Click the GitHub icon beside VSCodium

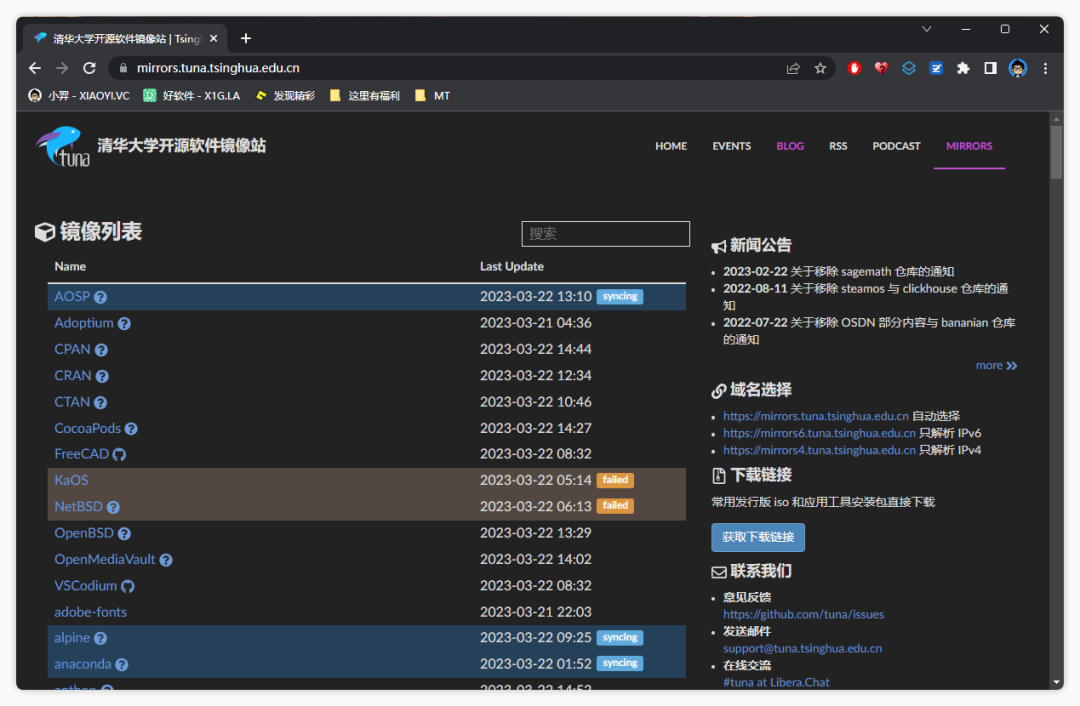pyautogui.click(x=127, y=587)
